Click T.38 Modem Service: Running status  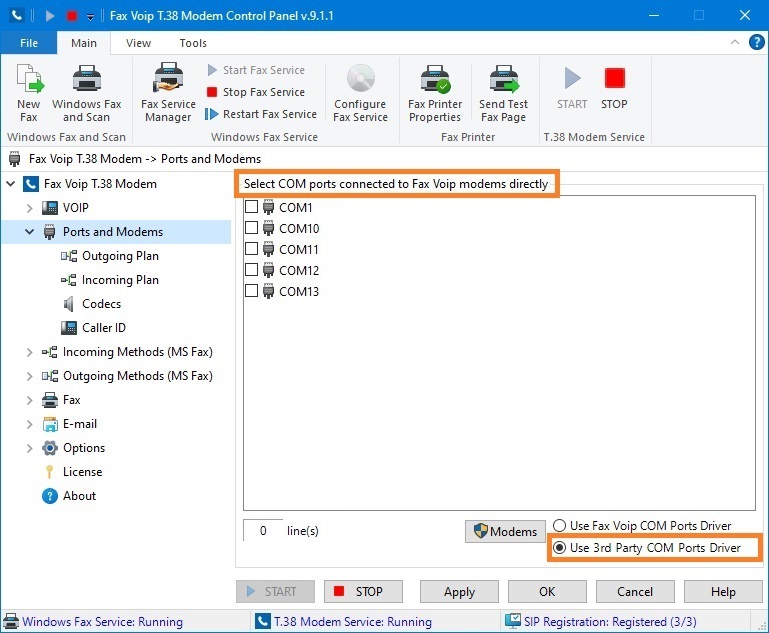343,622
